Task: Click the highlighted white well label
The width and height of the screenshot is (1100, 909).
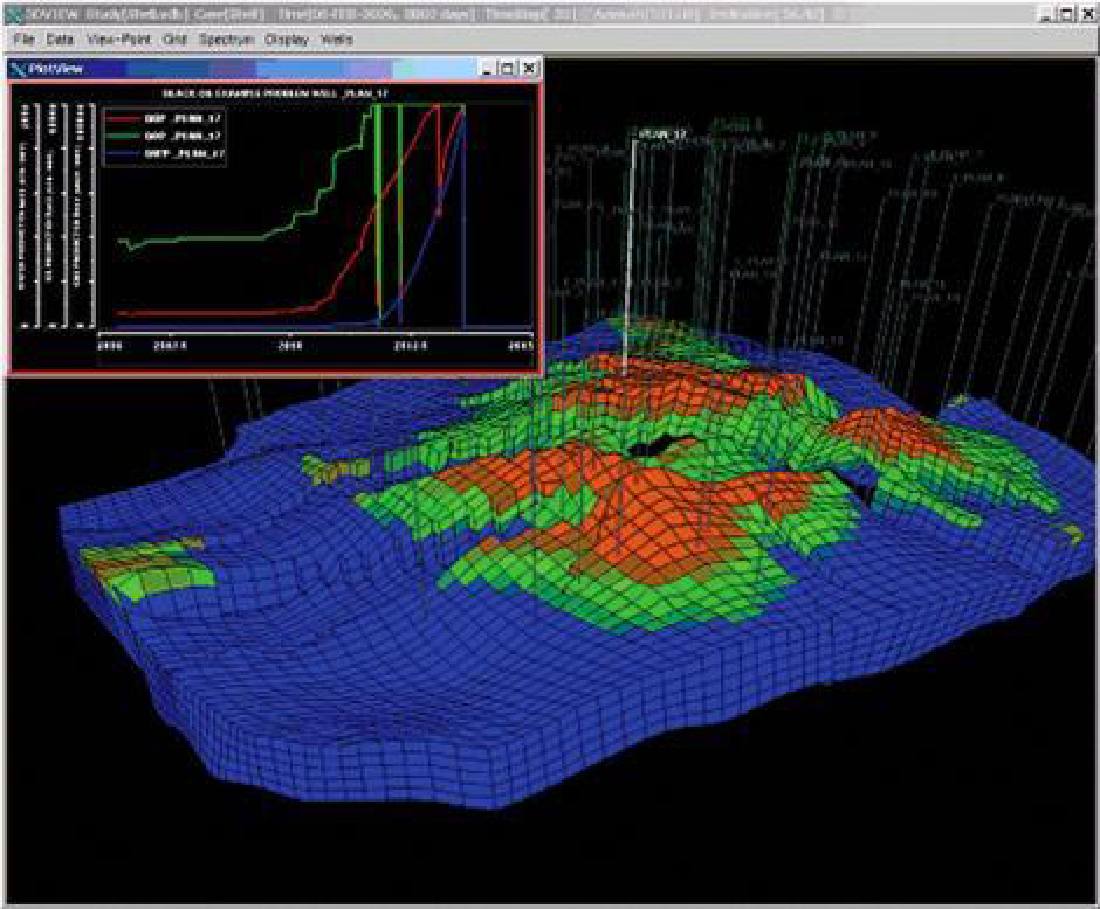Action: tap(662, 133)
